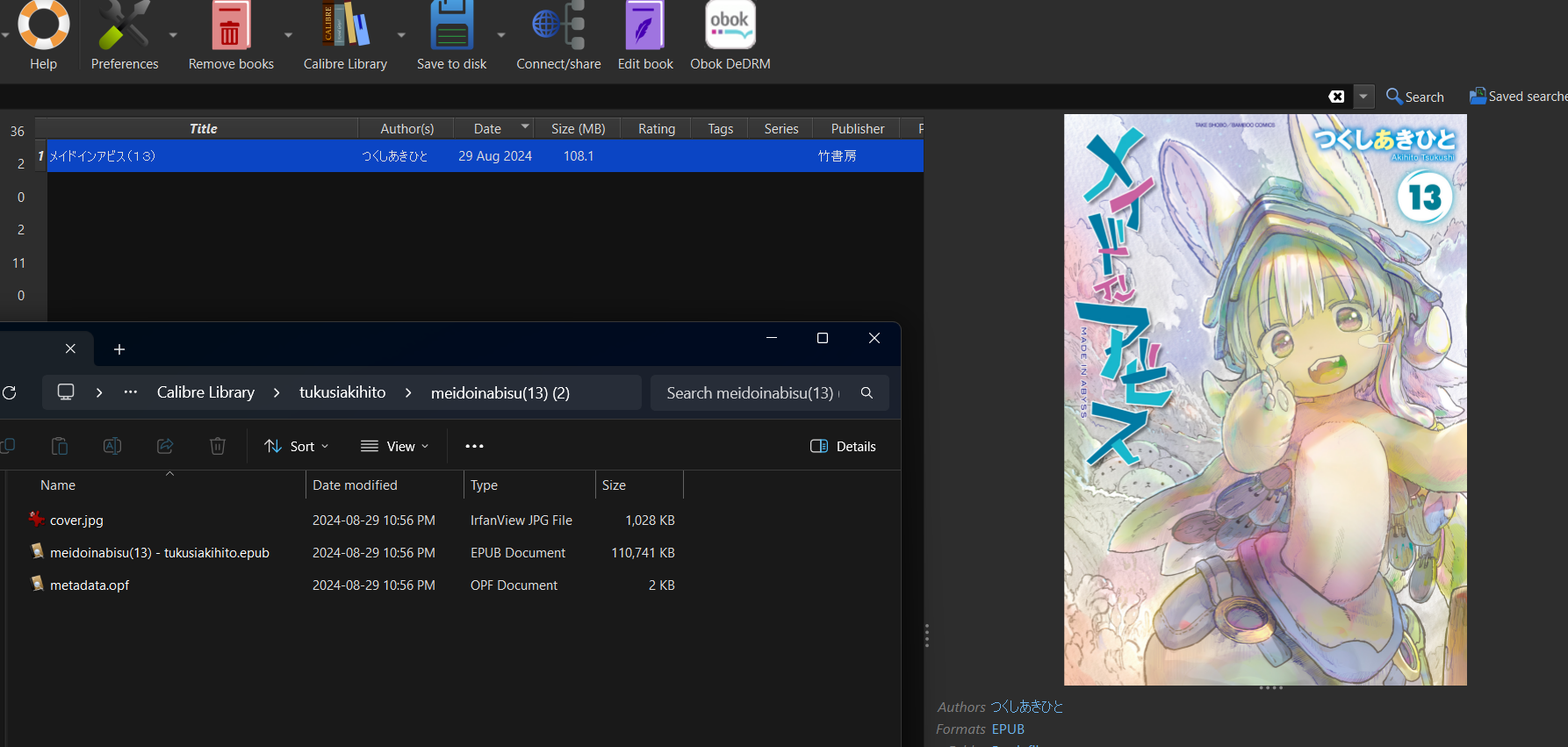Screen dimensions: 1568x747
Task: Click the book cover thumbnail
Action: [1265, 399]
